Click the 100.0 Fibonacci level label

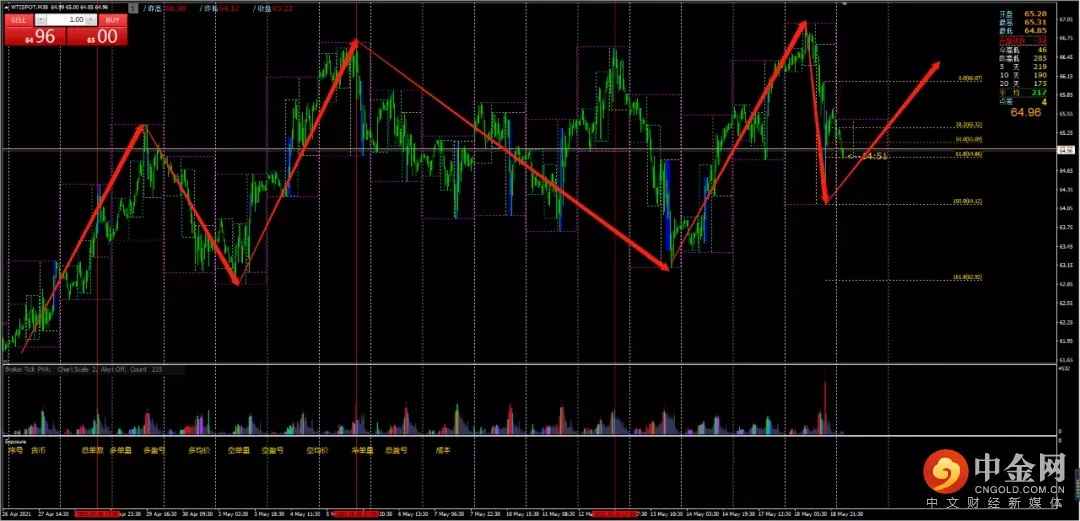[968, 201]
